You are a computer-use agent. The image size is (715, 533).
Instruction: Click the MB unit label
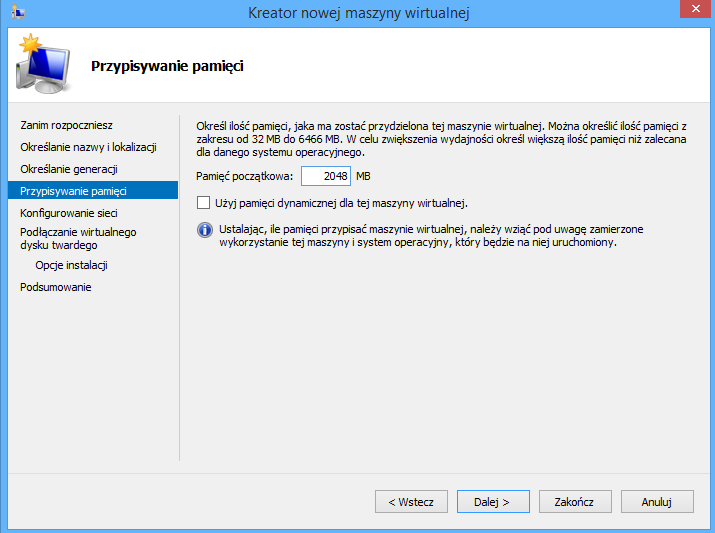[363, 176]
